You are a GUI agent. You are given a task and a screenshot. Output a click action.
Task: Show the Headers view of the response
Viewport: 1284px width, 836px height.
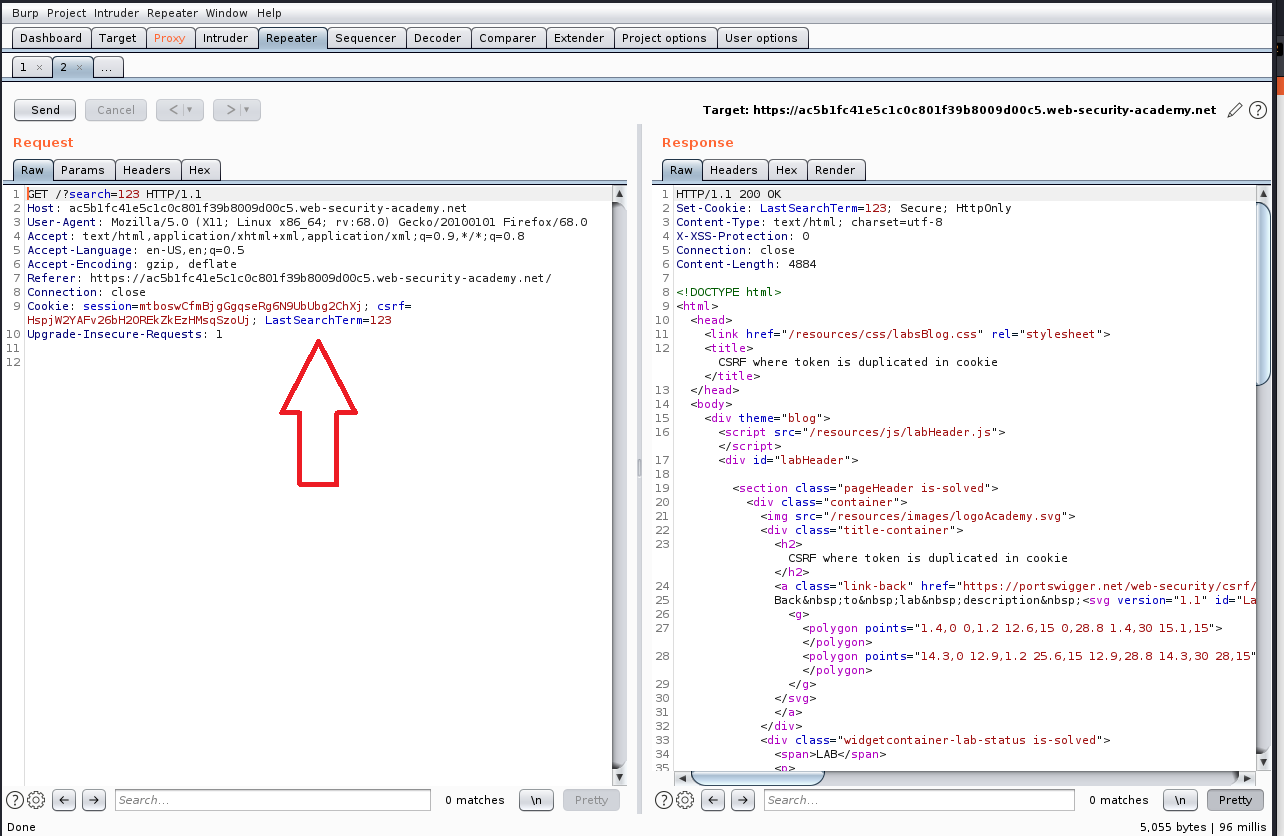(734, 170)
